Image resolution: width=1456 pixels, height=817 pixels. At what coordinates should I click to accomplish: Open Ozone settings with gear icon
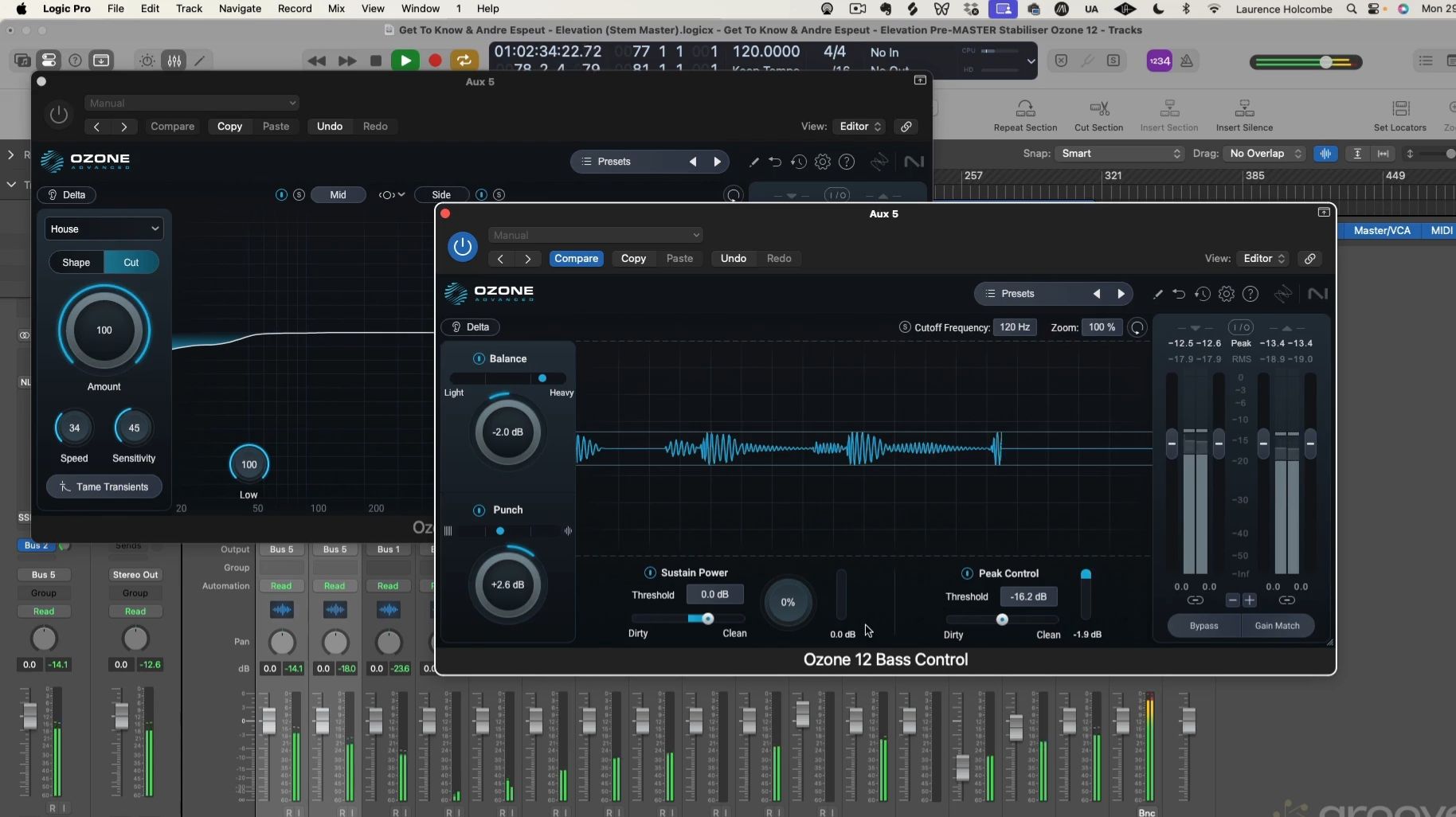coord(1227,294)
